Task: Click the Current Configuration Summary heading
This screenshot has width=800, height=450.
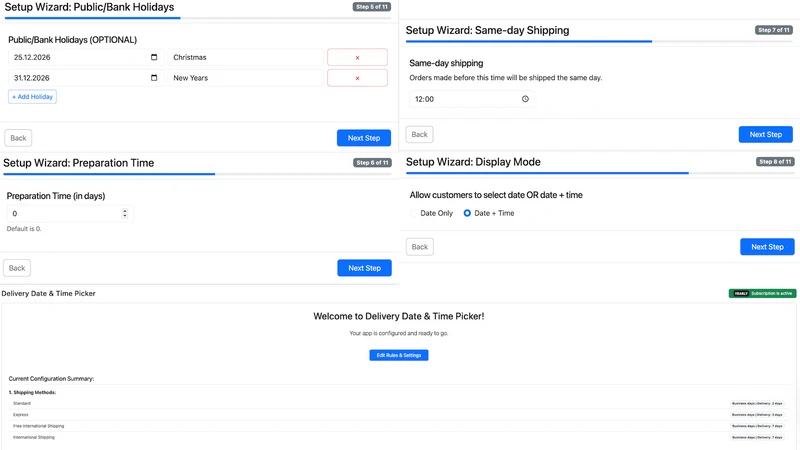Action: [x=51, y=379]
